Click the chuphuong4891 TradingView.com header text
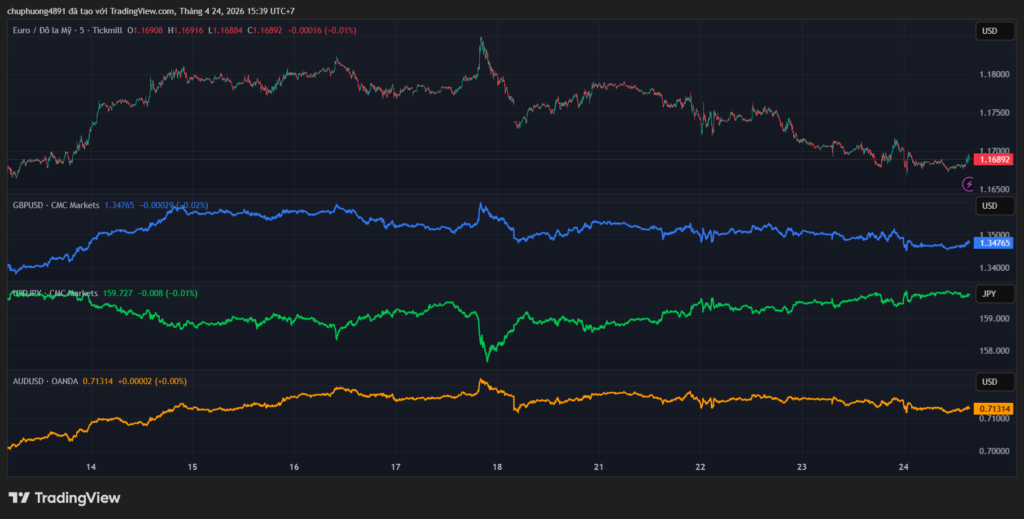Viewport: 1024px width, 519px height. [x=150, y=11]
